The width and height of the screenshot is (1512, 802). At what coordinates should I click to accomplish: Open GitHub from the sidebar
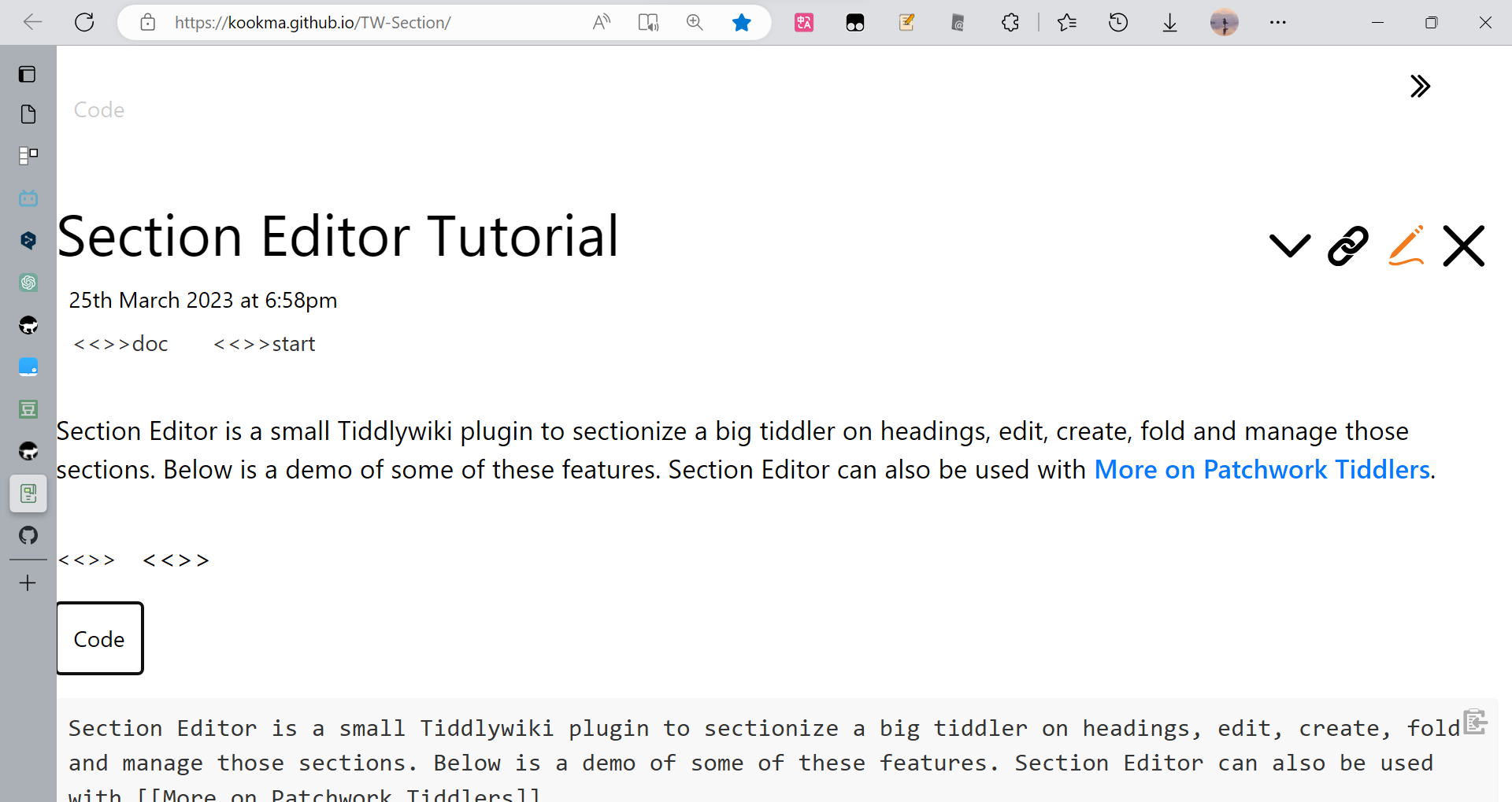tap(28, 535)
